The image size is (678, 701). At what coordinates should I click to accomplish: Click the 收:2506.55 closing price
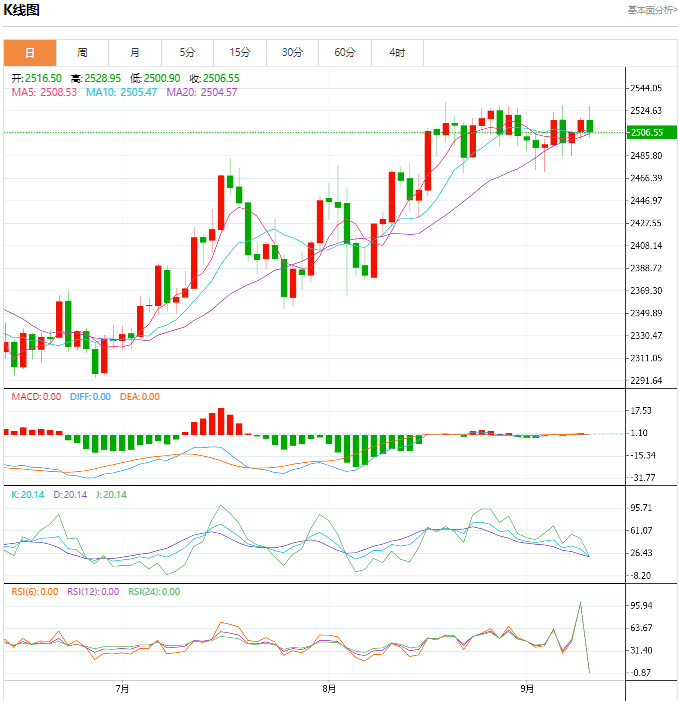point(215,78)
